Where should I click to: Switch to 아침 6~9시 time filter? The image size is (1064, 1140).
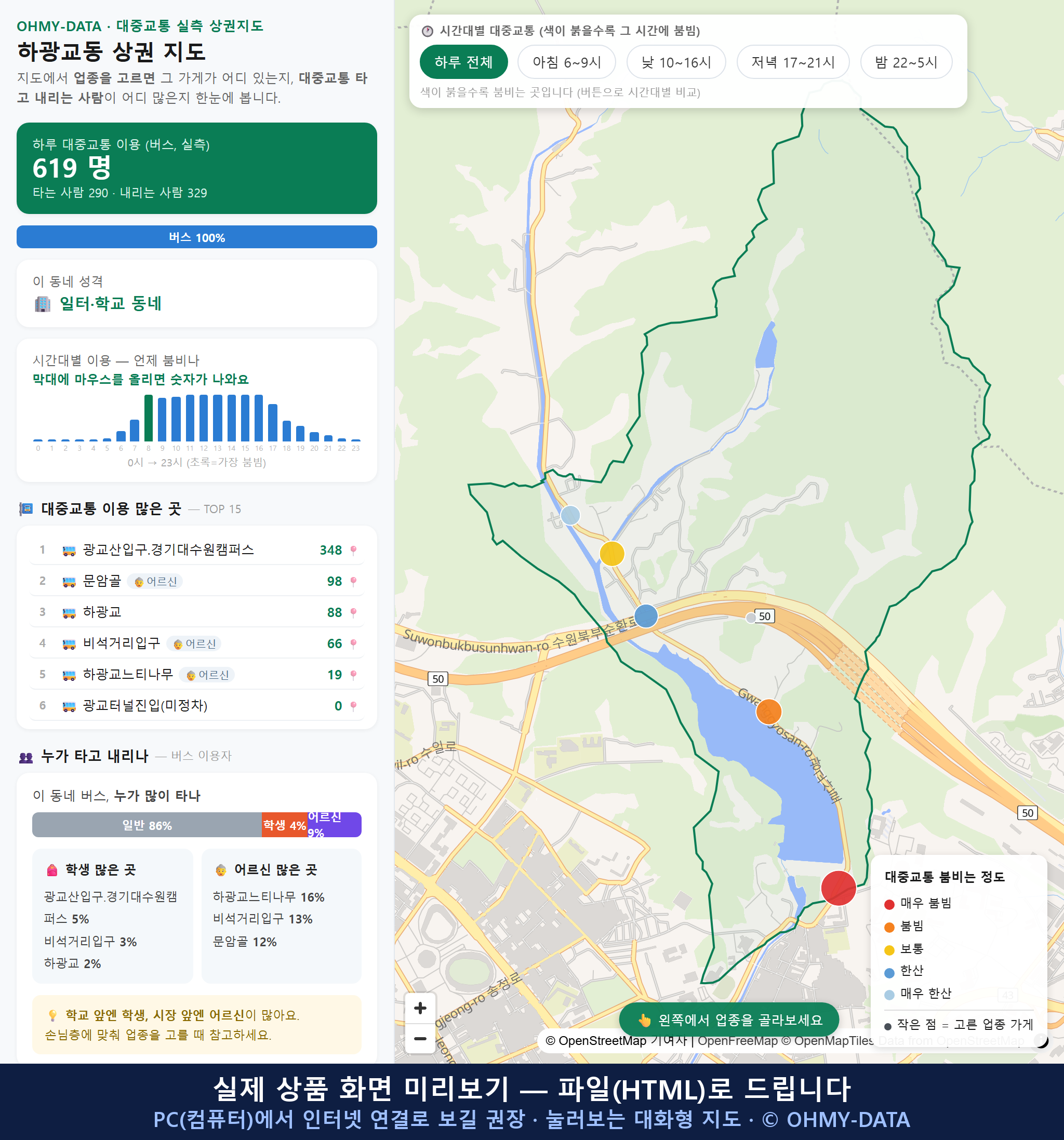click(566, 62)
